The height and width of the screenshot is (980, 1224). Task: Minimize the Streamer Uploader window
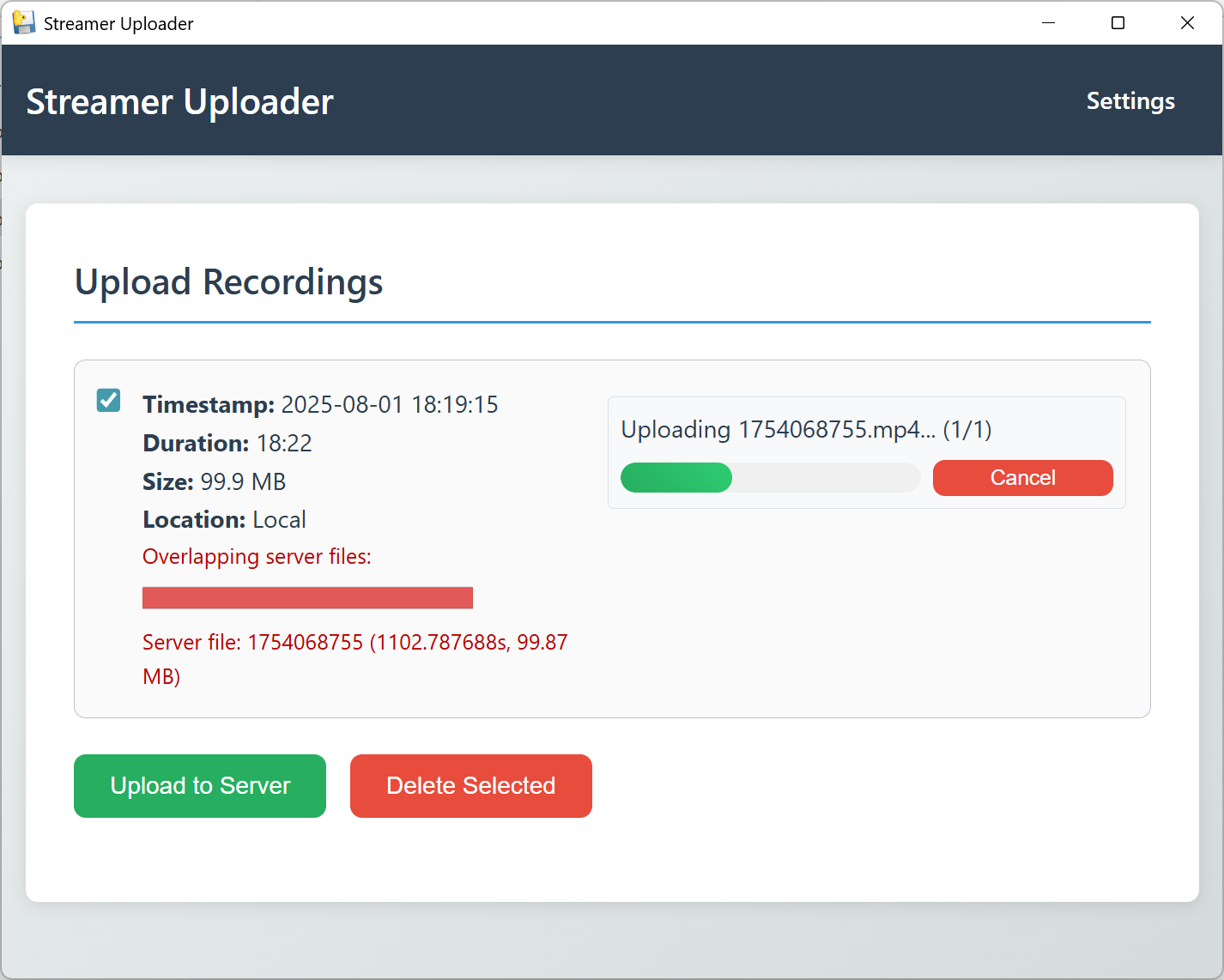(x=1048, y=22)
